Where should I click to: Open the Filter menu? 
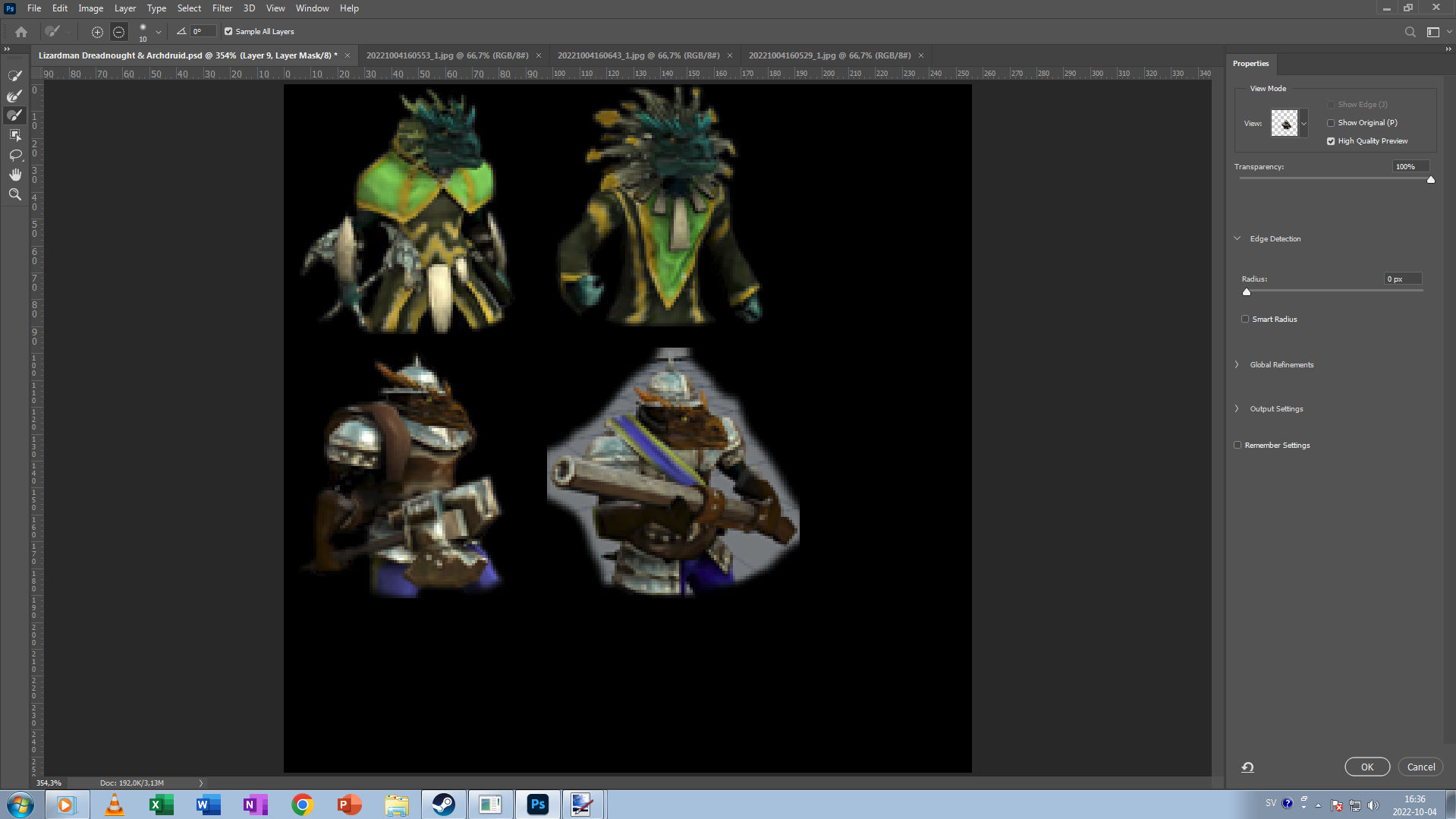pos(222,8)
